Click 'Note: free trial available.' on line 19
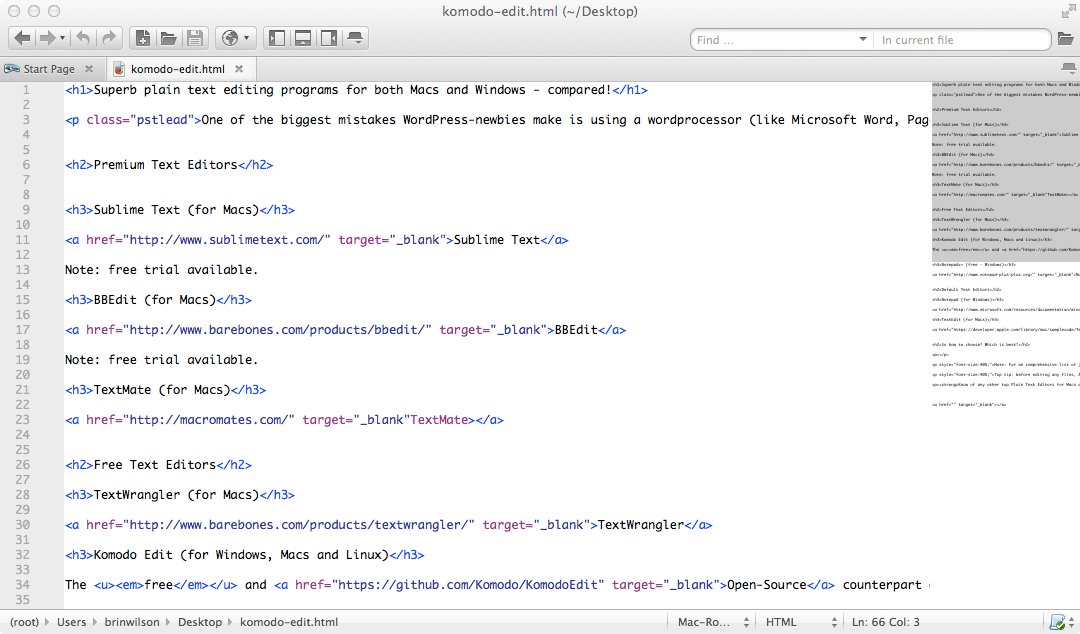Image resolution: width=1080 pixels, height=634 pixels. [x=162, y=360]
